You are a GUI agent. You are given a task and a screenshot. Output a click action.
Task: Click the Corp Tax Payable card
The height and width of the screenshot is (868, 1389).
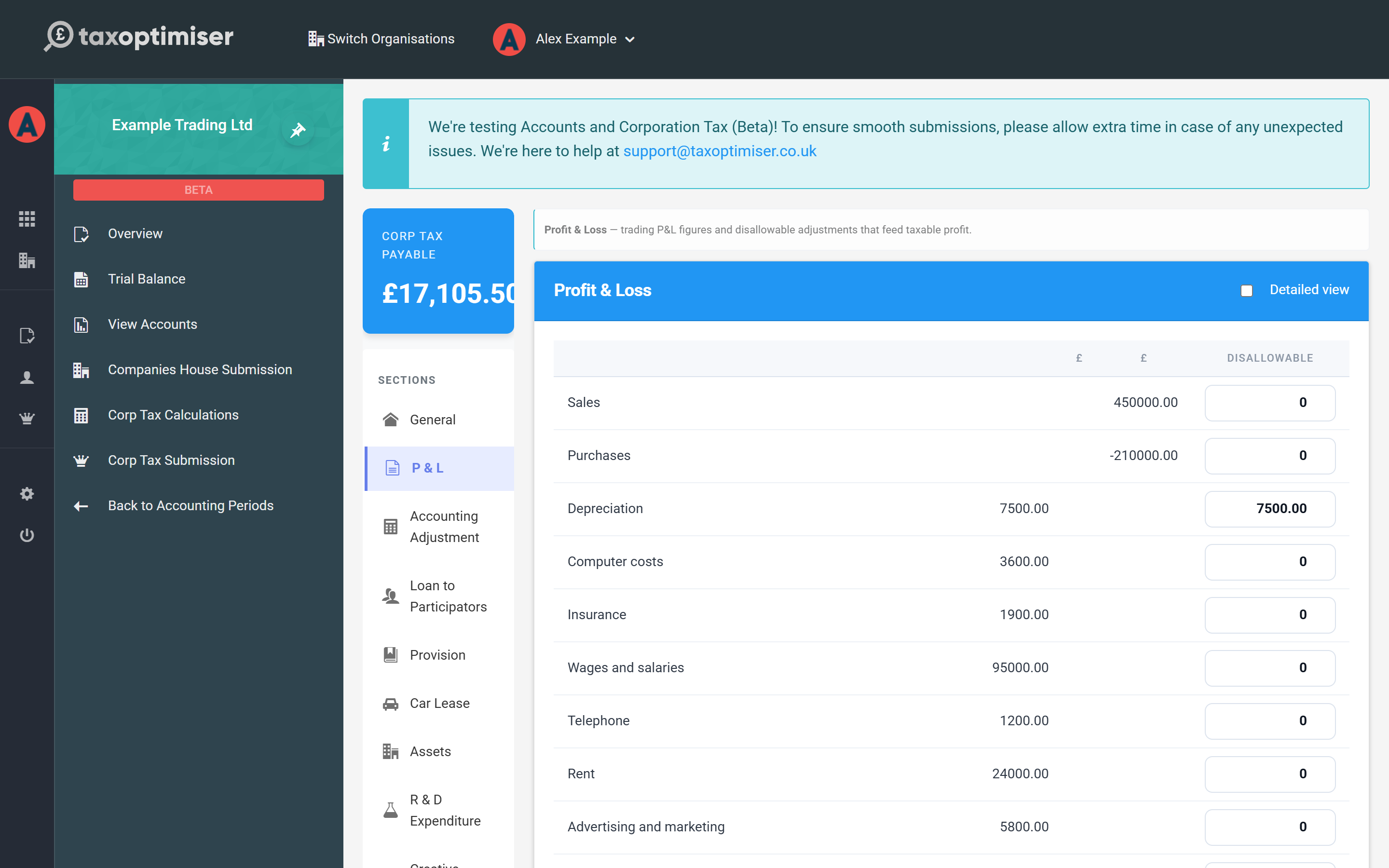point(438,271)
